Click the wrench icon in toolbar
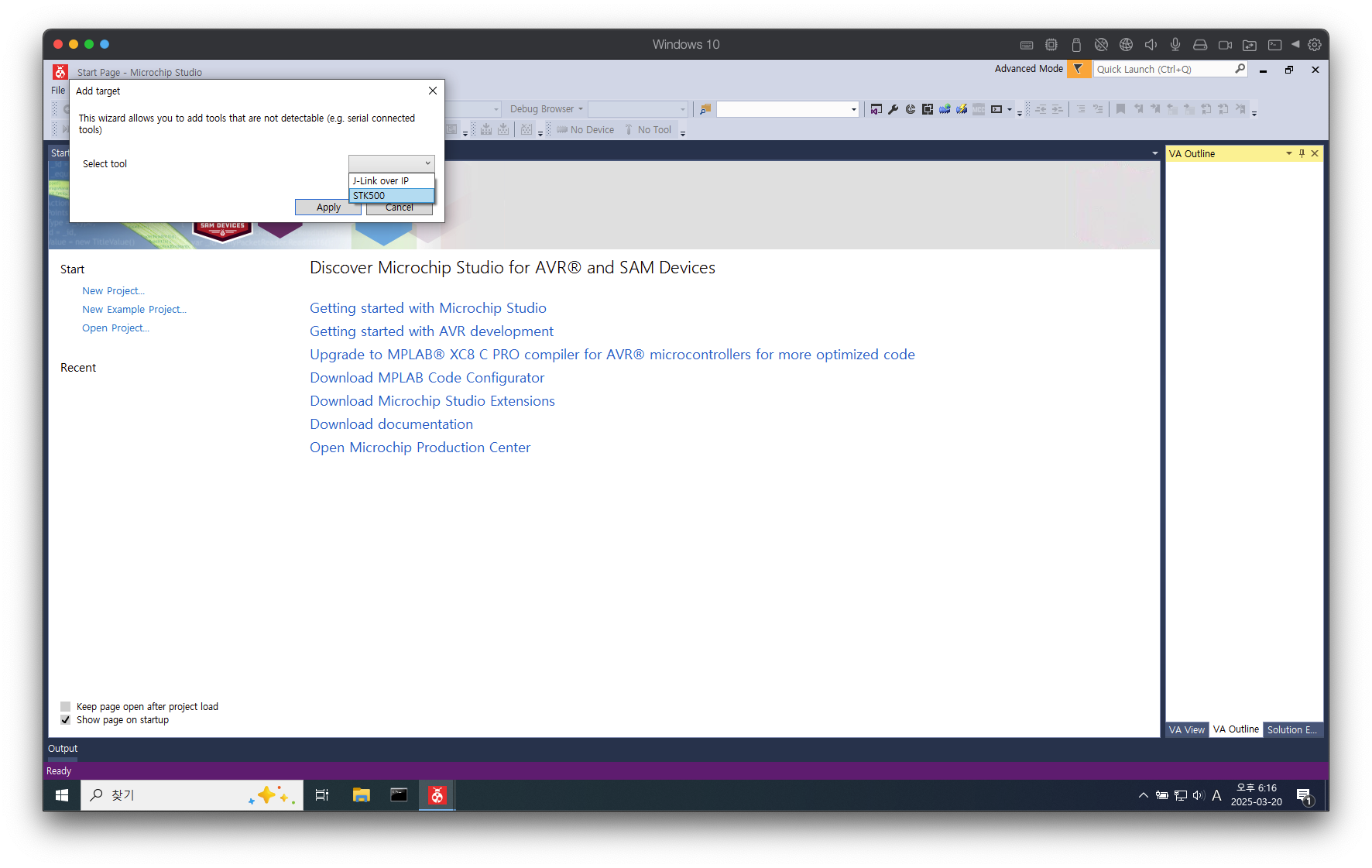Image resolution: width=1372 pixels, height=868 pixels. tap(894, 109)
